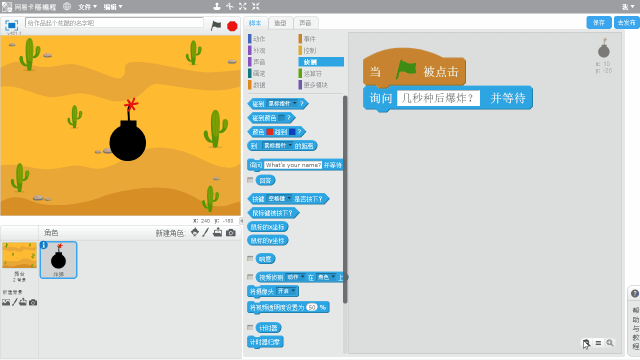The width and height of the screenshot is (640, 360).
Task: Click the project name input field
Action: (x=114, y=23)
